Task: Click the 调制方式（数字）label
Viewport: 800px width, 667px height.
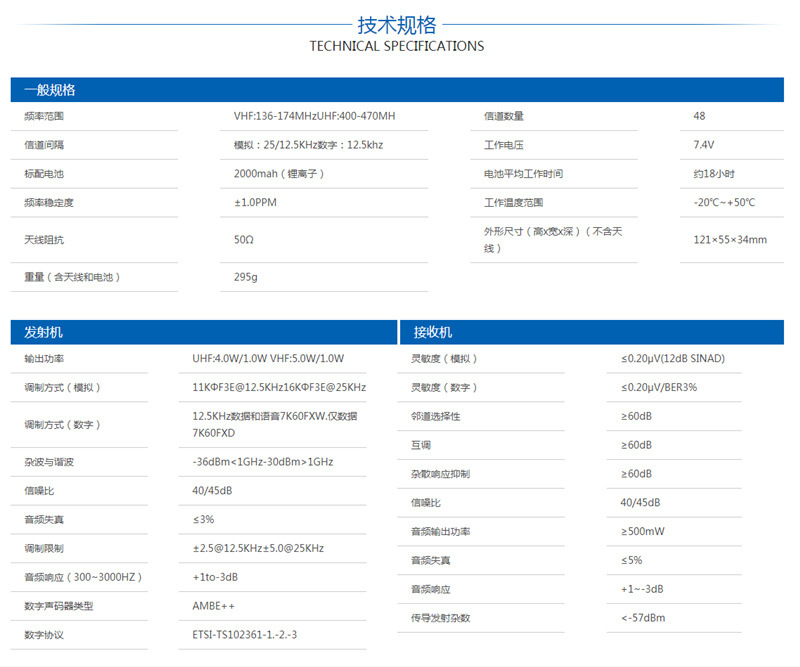Action: point(62,425)
